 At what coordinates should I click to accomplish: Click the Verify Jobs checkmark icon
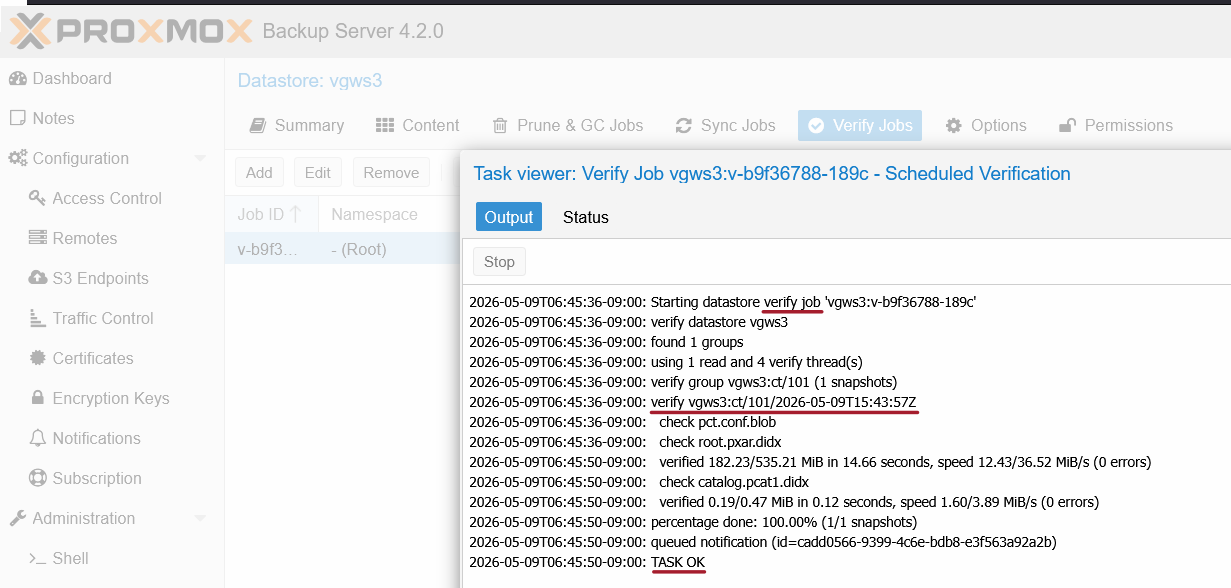816,125
